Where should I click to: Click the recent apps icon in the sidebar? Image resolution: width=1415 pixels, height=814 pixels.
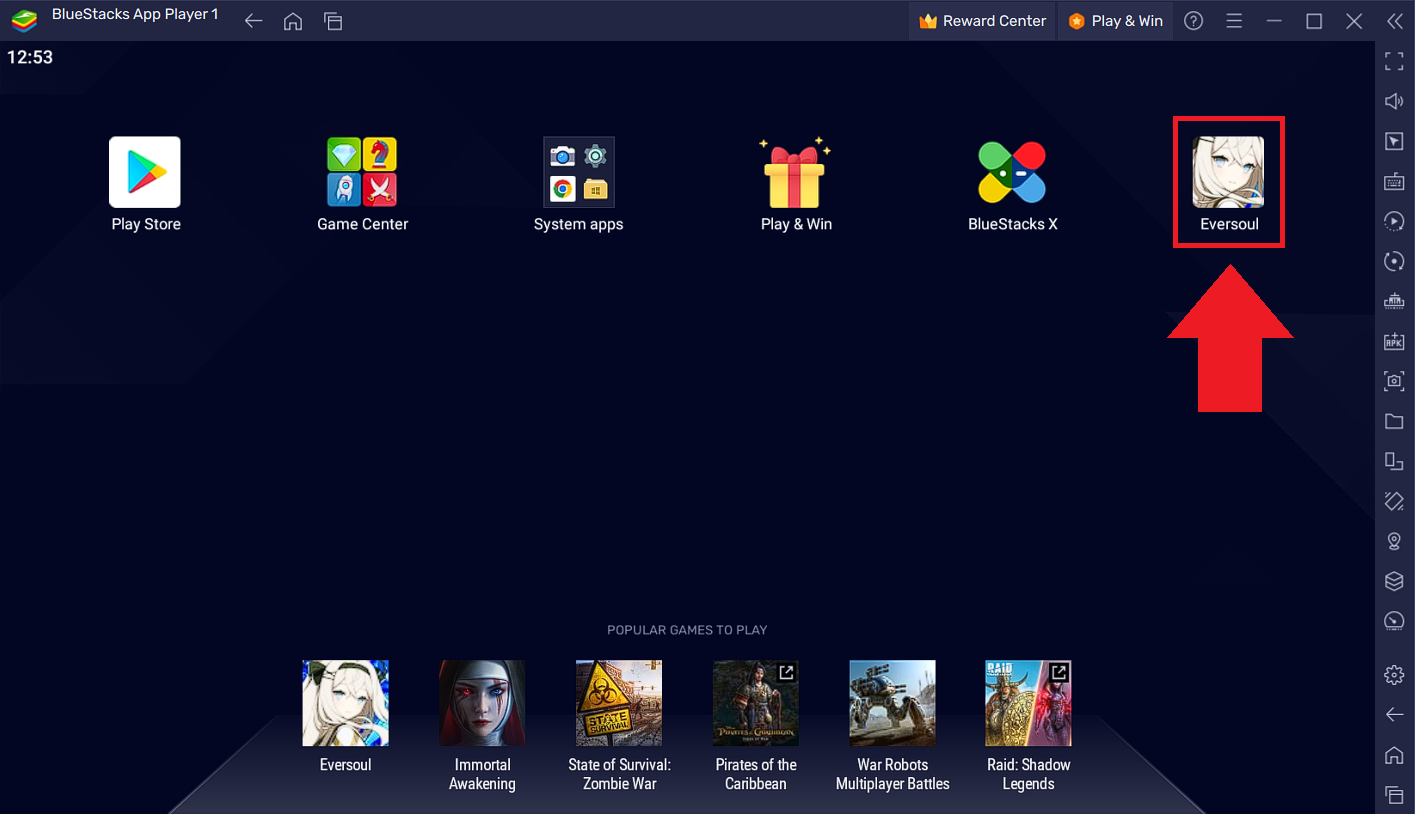pyautogui.click(x=1394, y=794)
